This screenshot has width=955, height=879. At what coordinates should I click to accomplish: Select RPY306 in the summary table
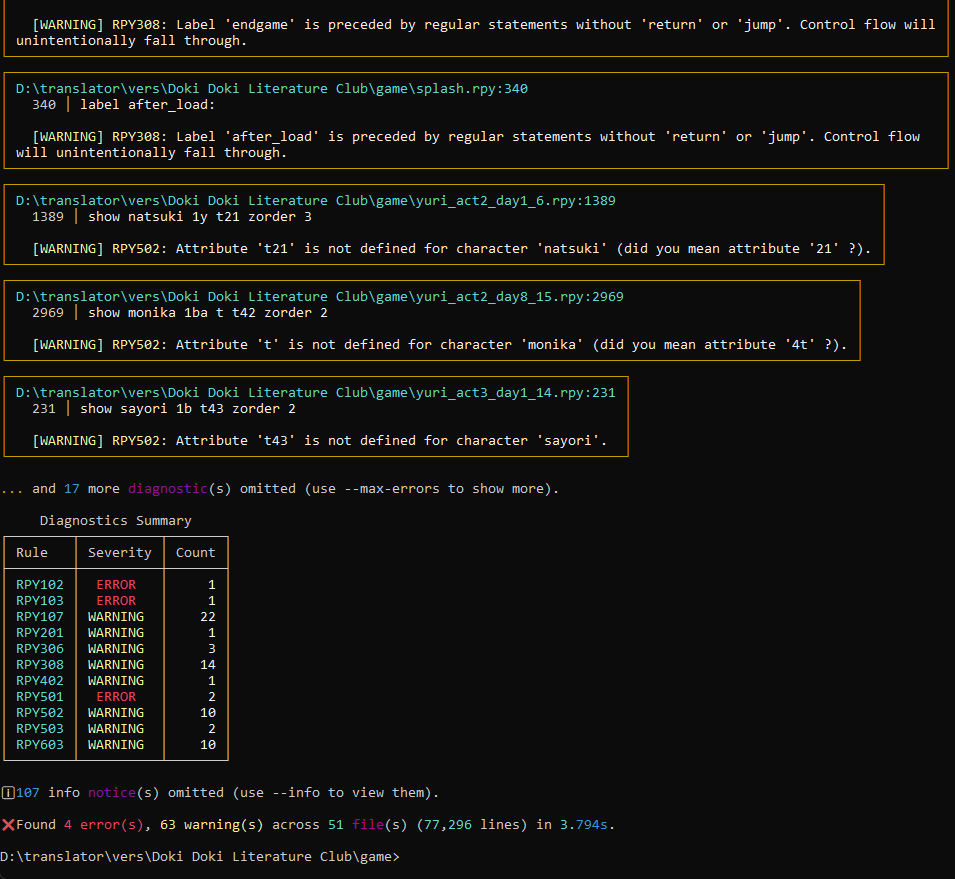coord(40,649)
